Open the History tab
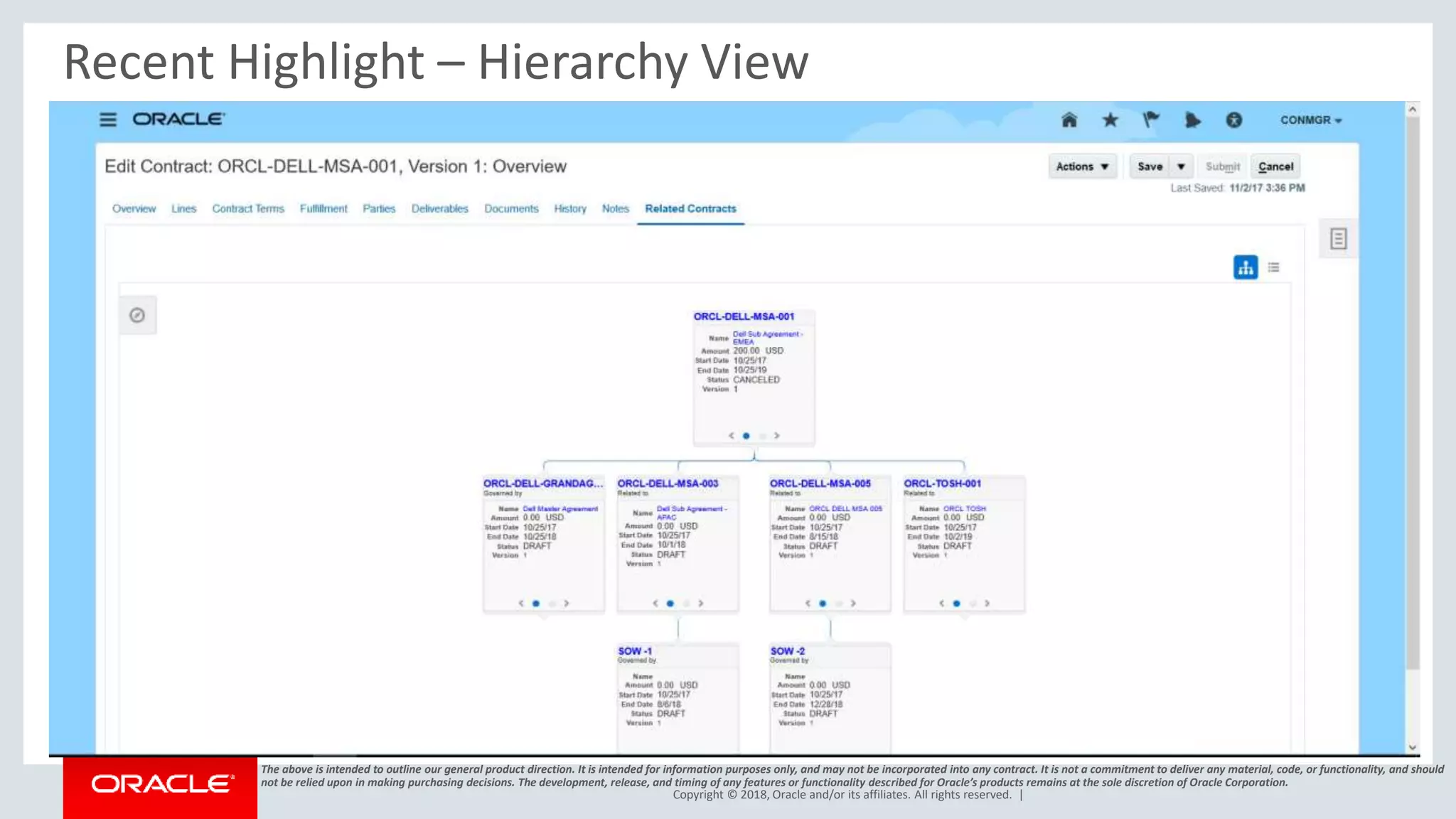The image size is (1456, 819). 570,208
